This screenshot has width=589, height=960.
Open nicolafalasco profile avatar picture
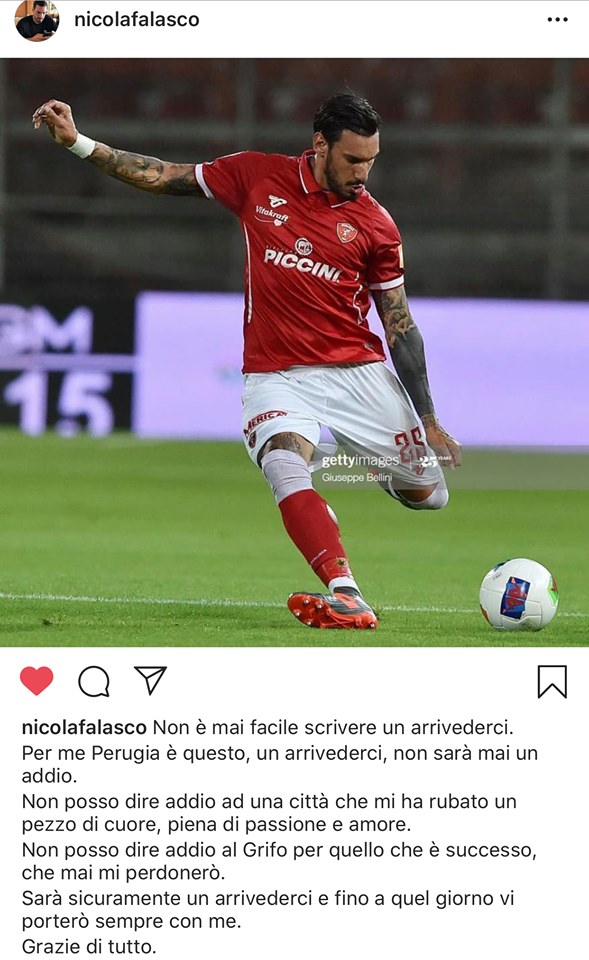(x=37, y=20)
